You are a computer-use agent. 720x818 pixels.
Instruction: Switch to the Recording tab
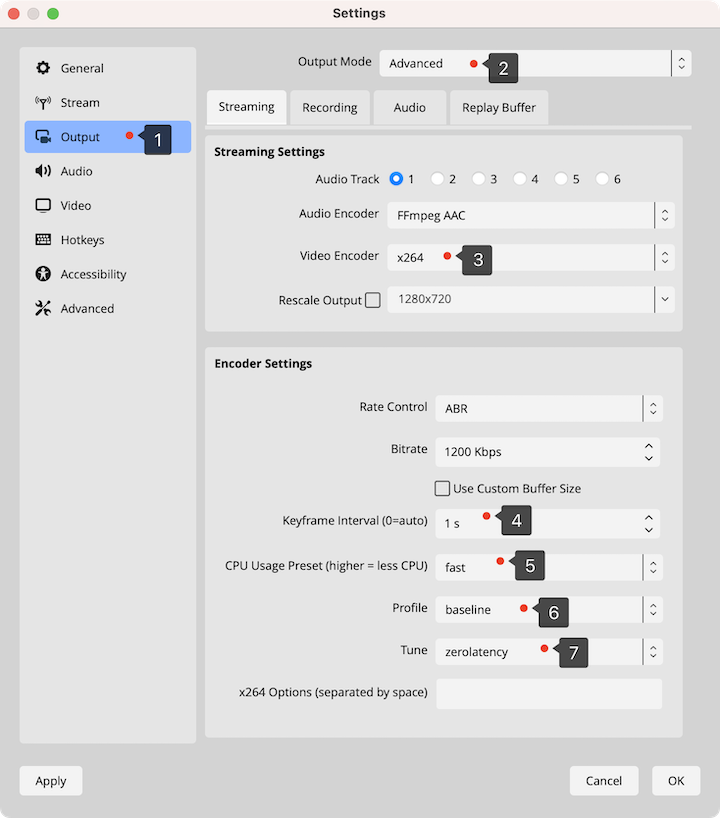pos(329,108)
